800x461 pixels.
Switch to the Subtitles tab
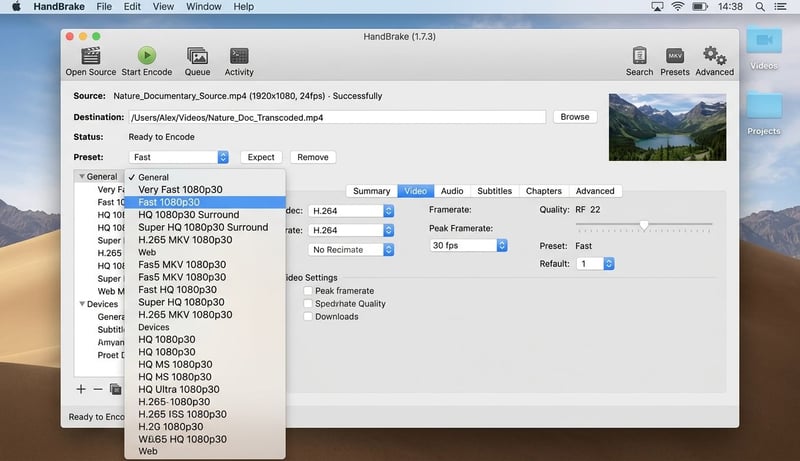pos(494,191)
